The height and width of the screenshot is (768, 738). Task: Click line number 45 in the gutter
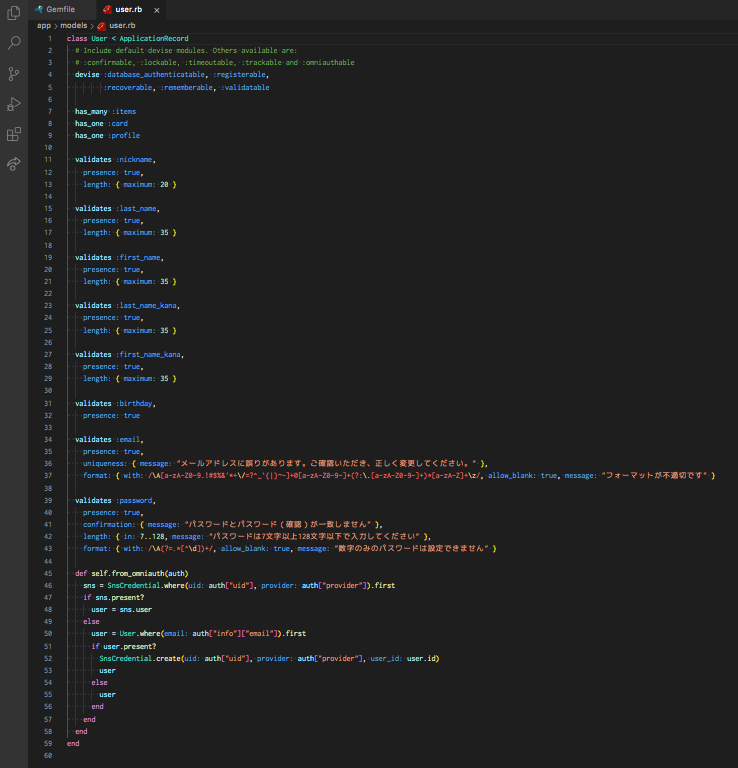tap(48, 573)
